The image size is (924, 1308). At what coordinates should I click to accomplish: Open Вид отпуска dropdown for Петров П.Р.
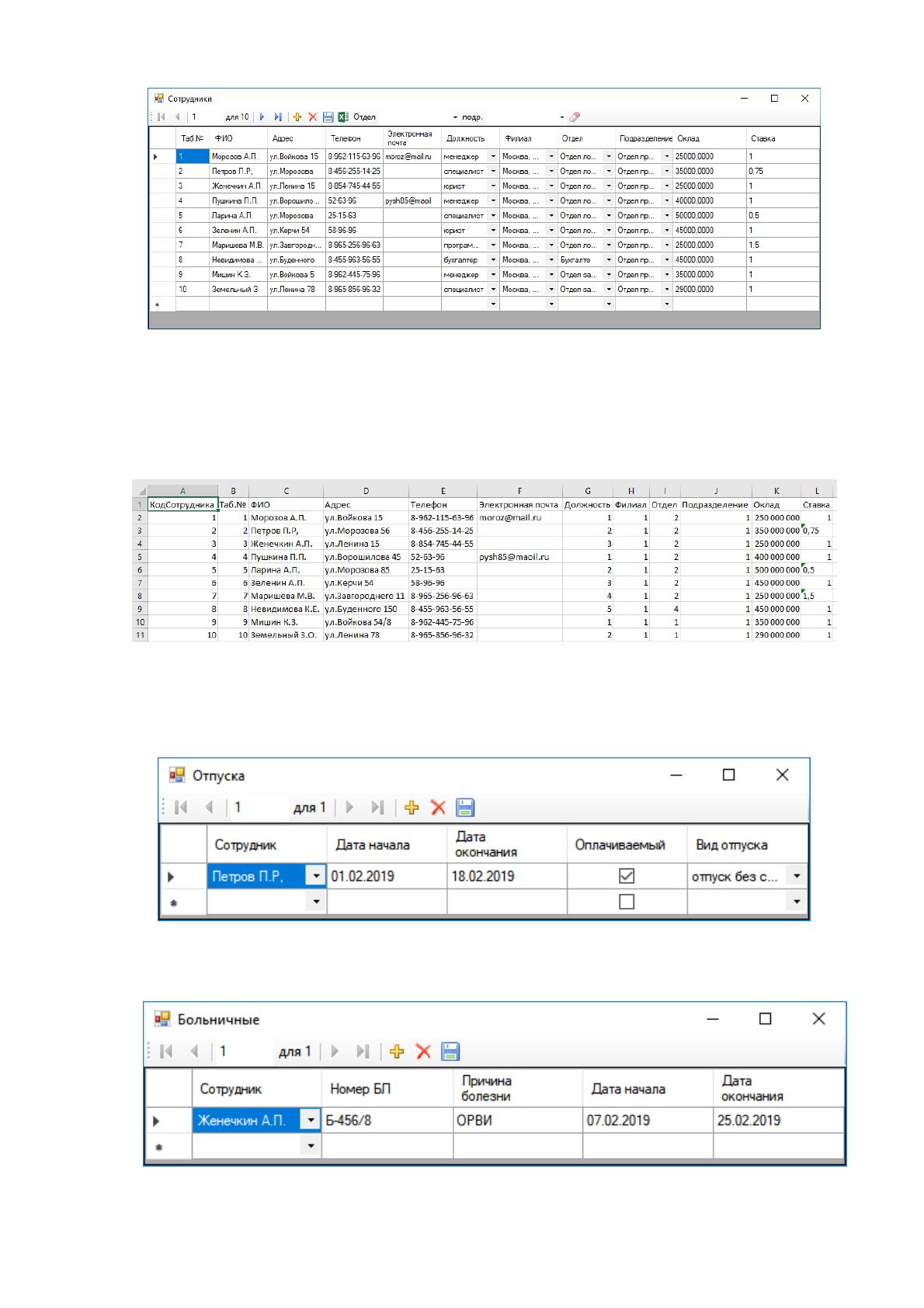click(797, 876)
